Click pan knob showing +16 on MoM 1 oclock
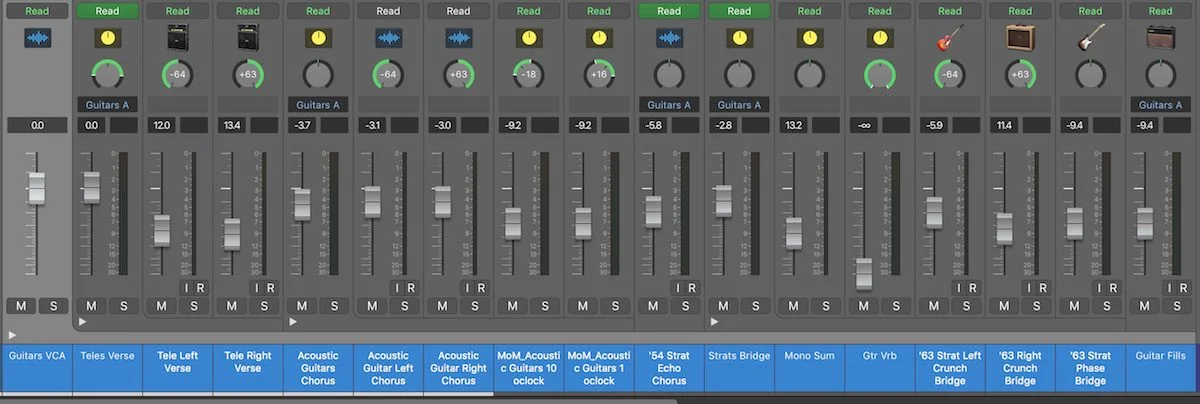 click(x=599, y=75)
